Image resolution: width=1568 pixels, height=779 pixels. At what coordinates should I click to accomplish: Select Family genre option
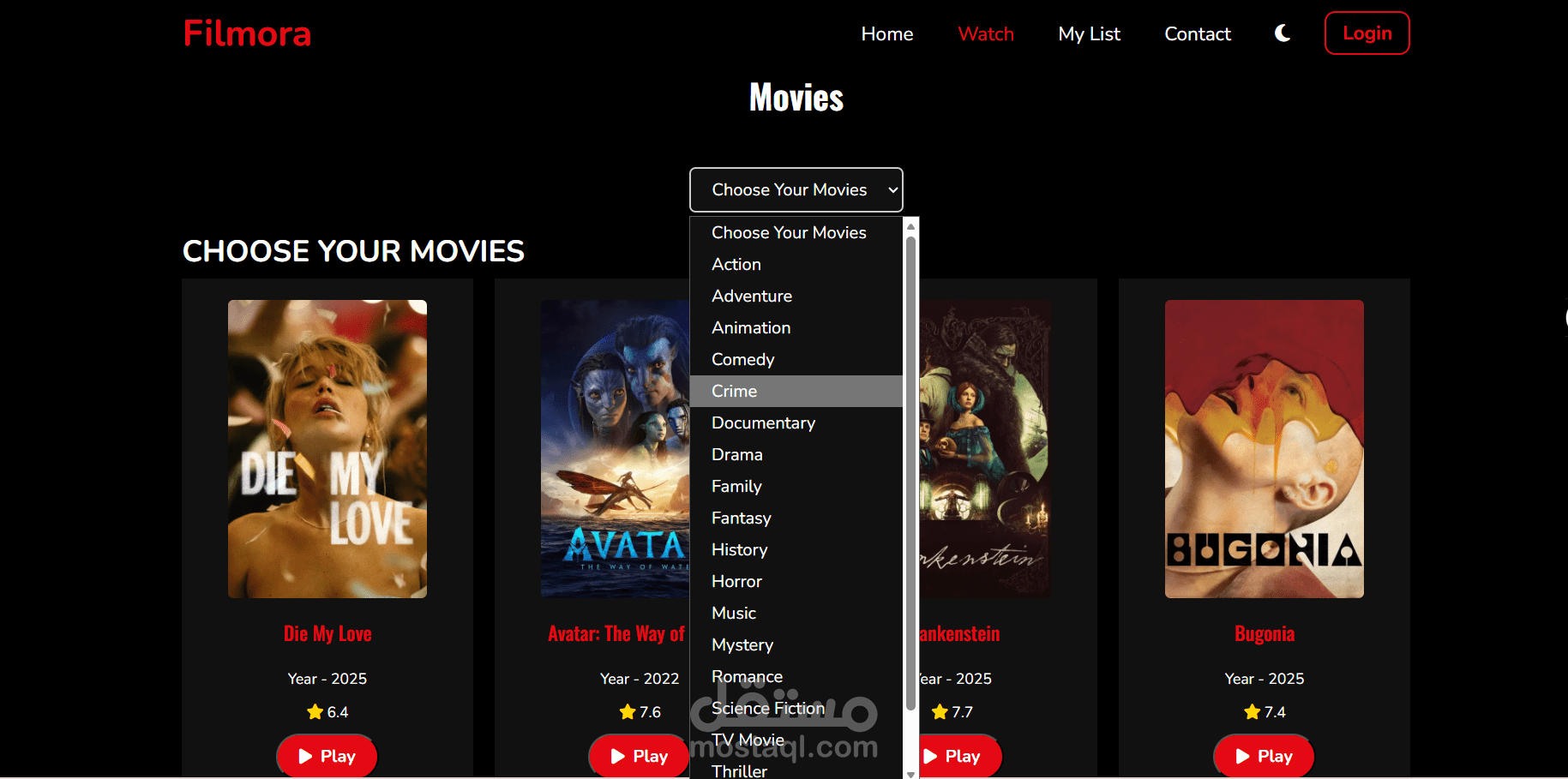(x=796, y=486)
